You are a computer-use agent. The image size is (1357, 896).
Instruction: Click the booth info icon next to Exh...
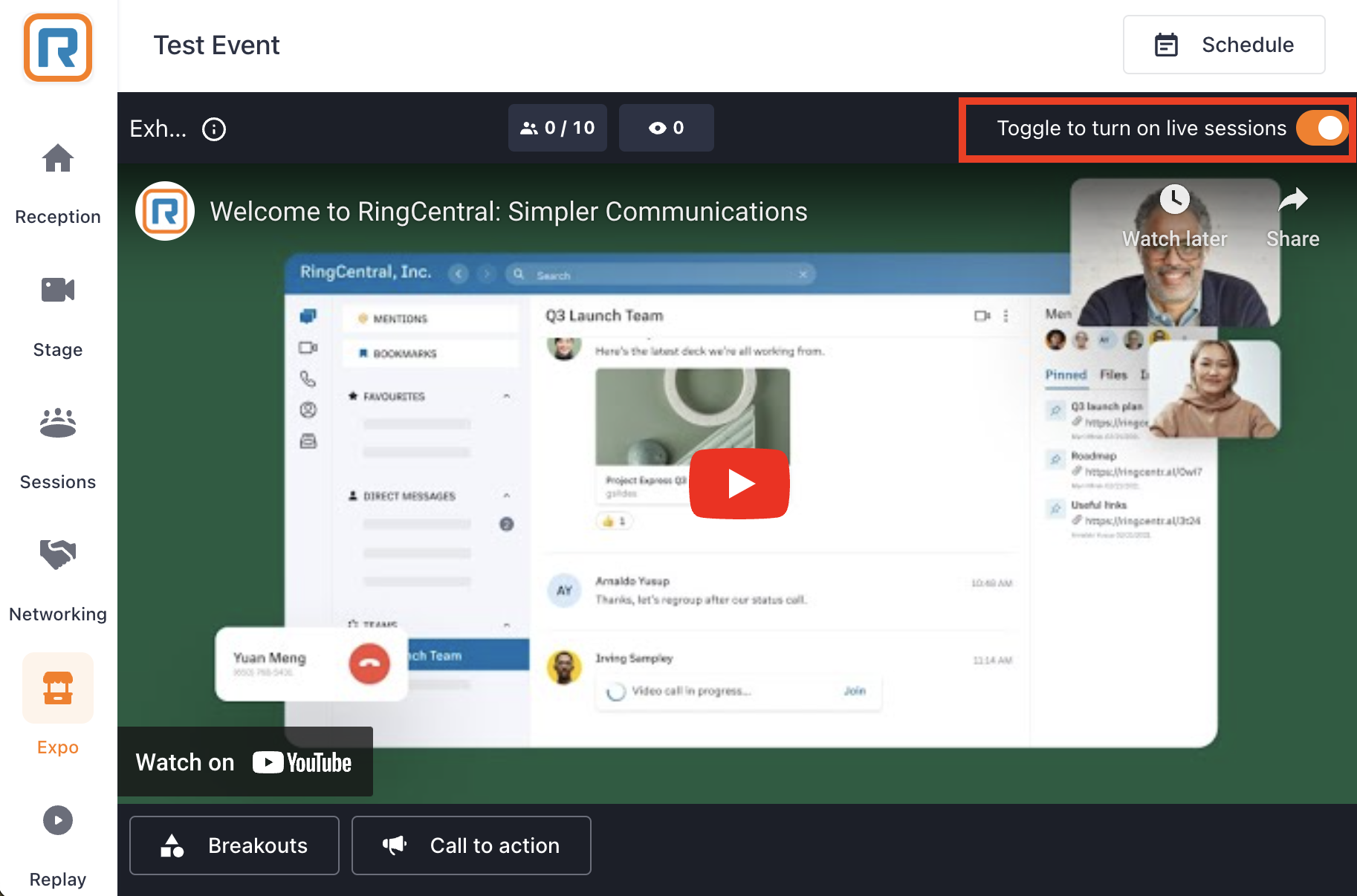pyautogui.click(x=214, y=129)
